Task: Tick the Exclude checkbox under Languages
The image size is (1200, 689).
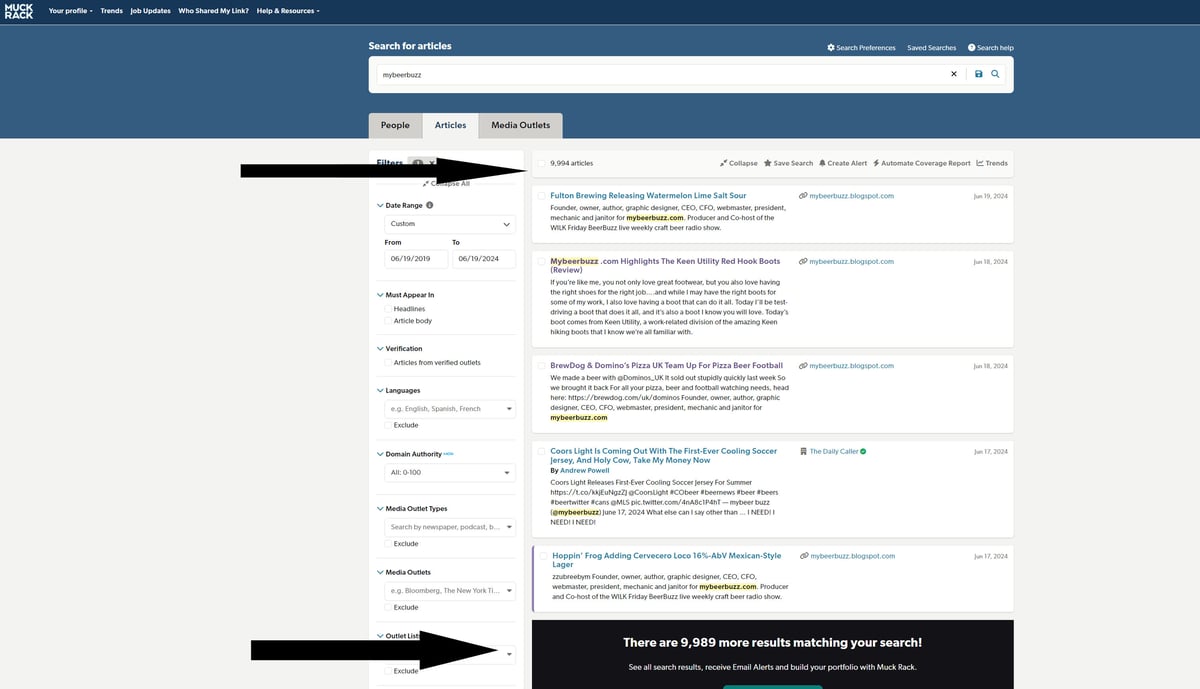Action: pos(388,425)
